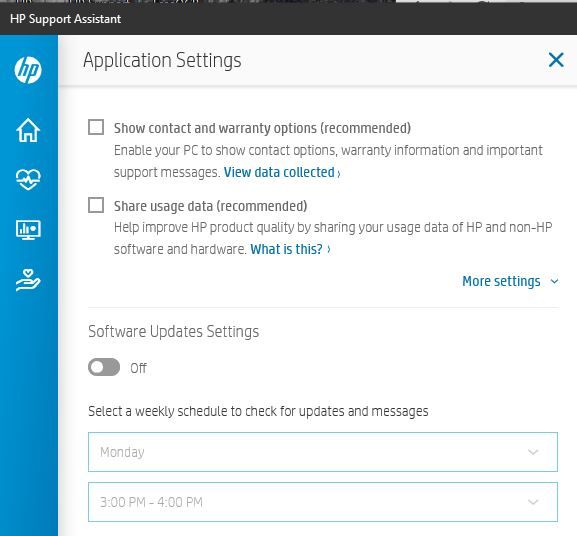This screenshot has height=536, width=577.
Task: Open the heart-pulse health check icon
Action: [x=28, y=179]
